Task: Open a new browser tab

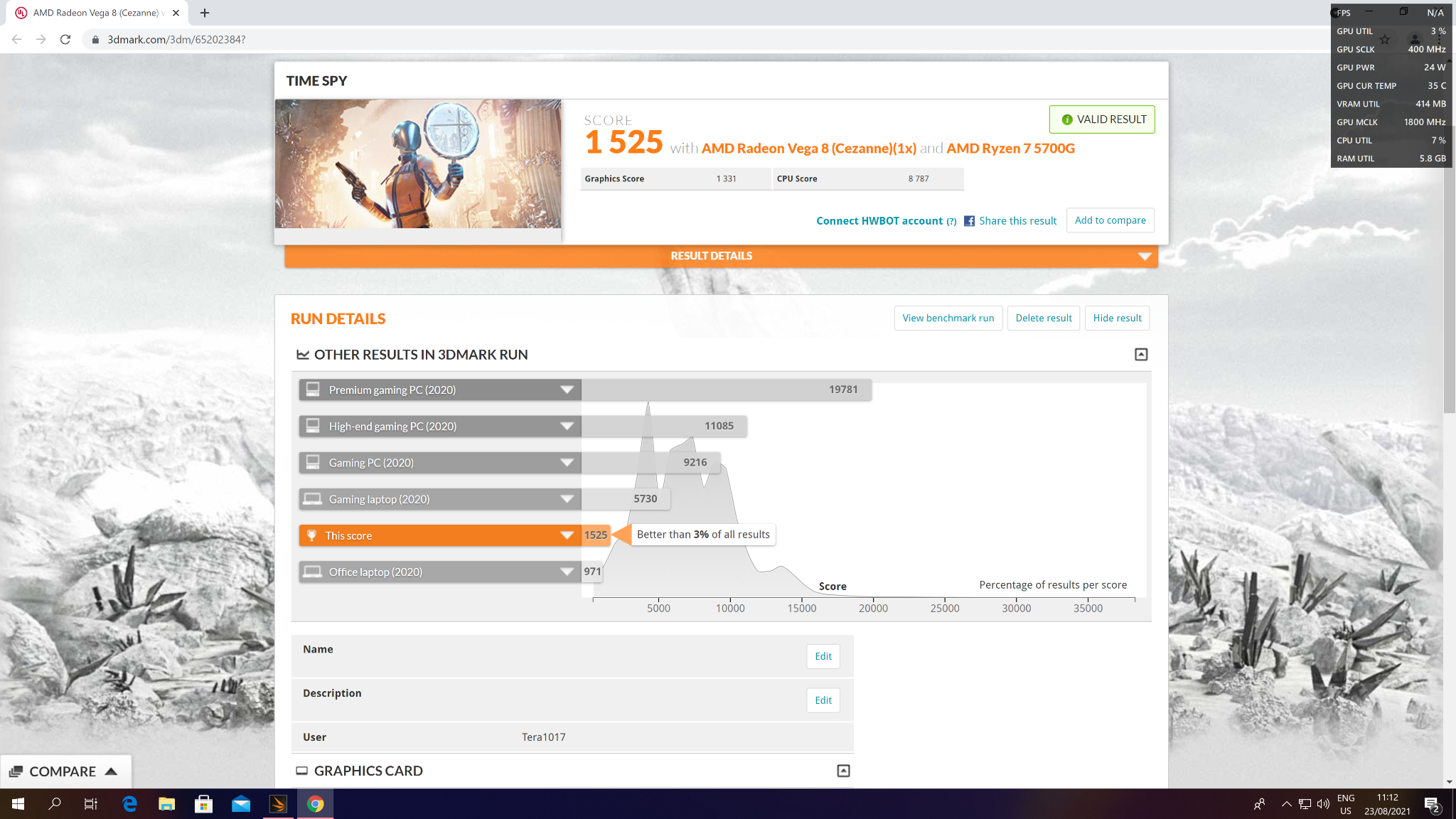Action: (x=205, y=12)
